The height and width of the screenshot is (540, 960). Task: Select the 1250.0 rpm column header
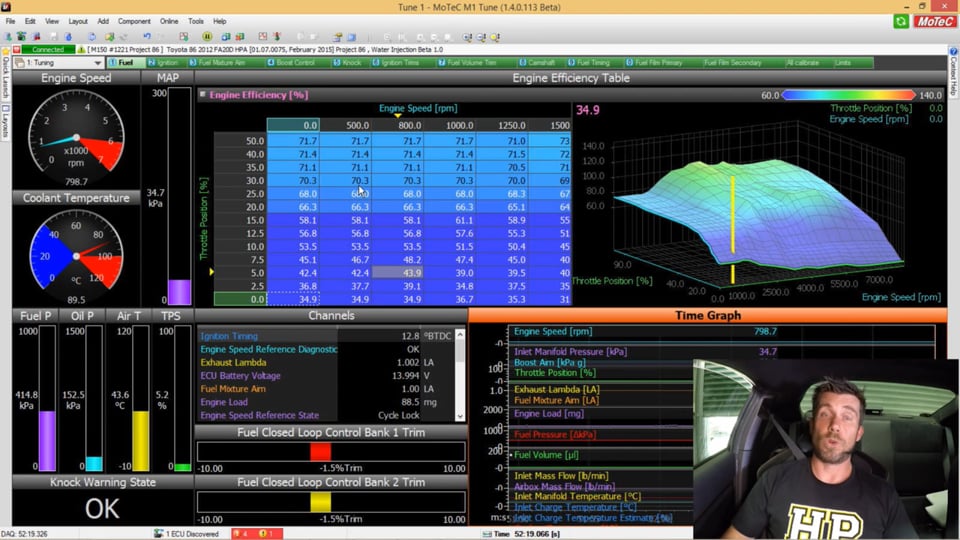[502, 125]
